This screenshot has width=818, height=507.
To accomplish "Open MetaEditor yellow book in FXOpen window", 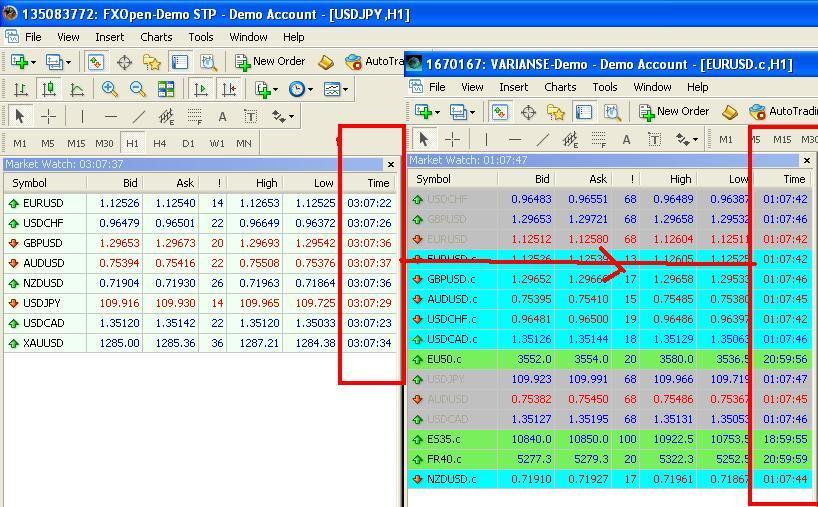I will pos(326,63).
